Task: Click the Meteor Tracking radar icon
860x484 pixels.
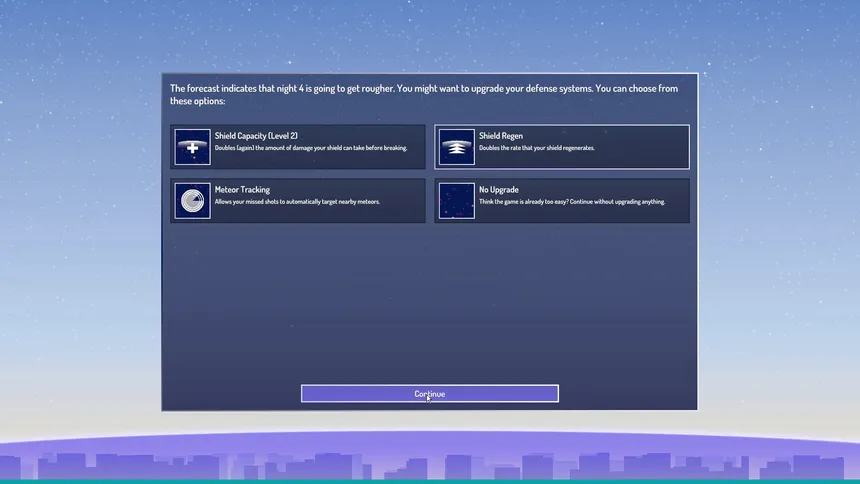Action: [193, 201]
